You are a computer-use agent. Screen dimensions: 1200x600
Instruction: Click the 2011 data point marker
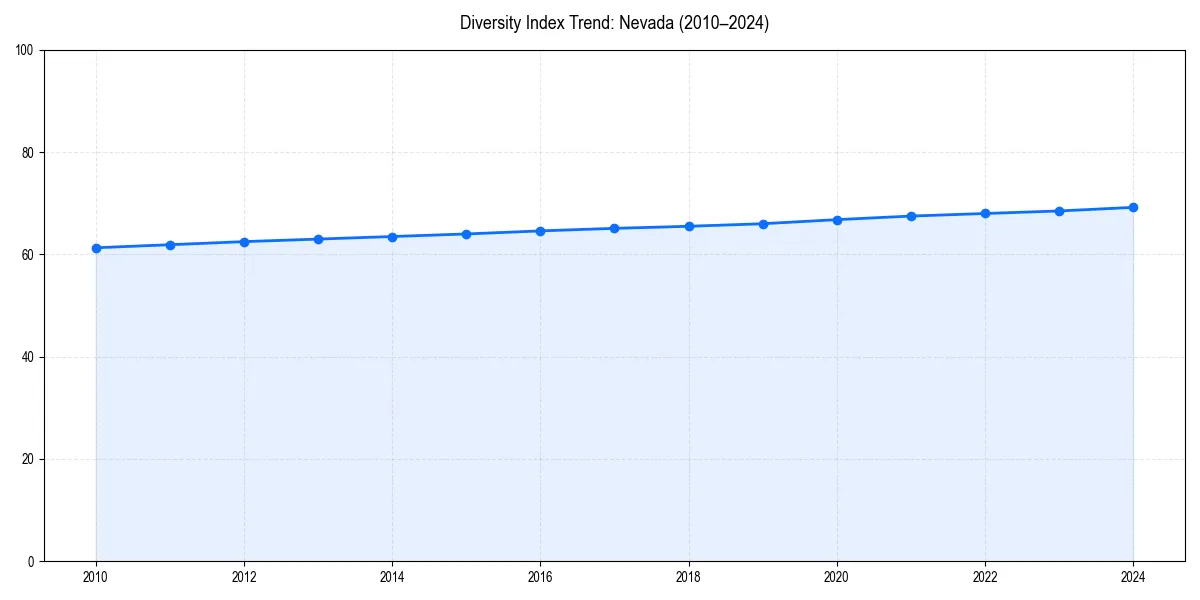(x=170, y=244)
